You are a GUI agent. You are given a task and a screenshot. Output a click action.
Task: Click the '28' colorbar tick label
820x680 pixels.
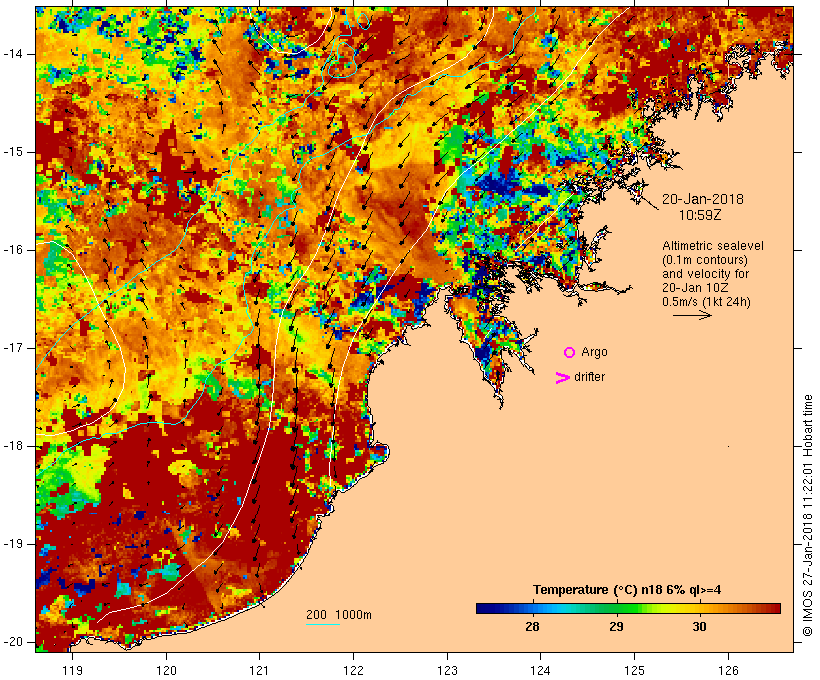pyautogui.click(x=532, y=627)
